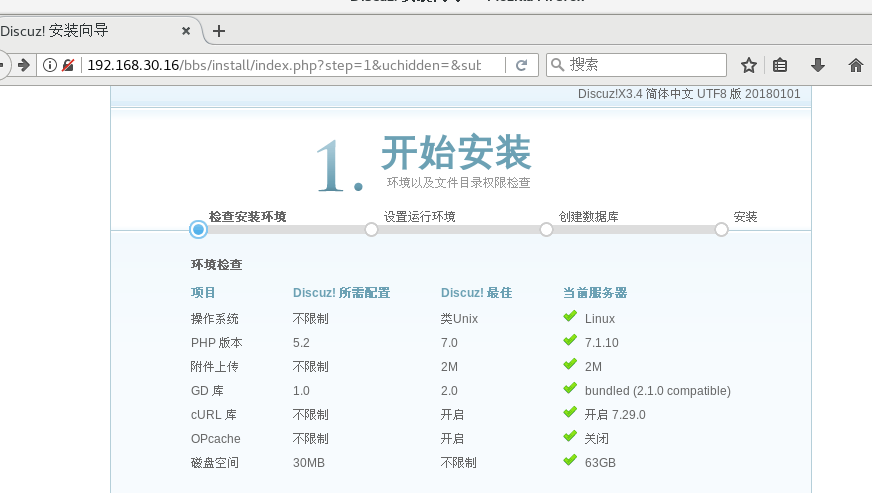Click the 开启 7.29.0 cURL value
872x493 pixels.
[x=615, y=415]
